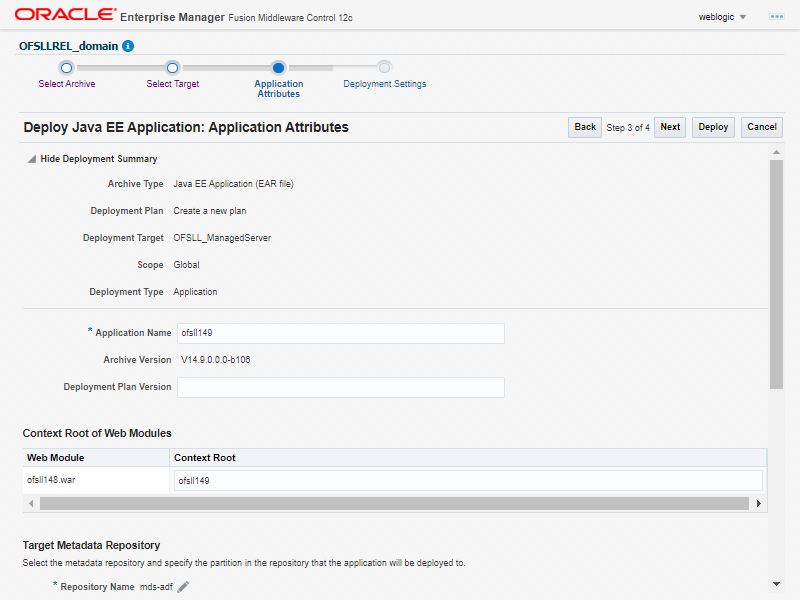The image size is (800, 600).
Task: Click the V14.9.0.0.0-b106 archive version text
Action: pos(216,360)
